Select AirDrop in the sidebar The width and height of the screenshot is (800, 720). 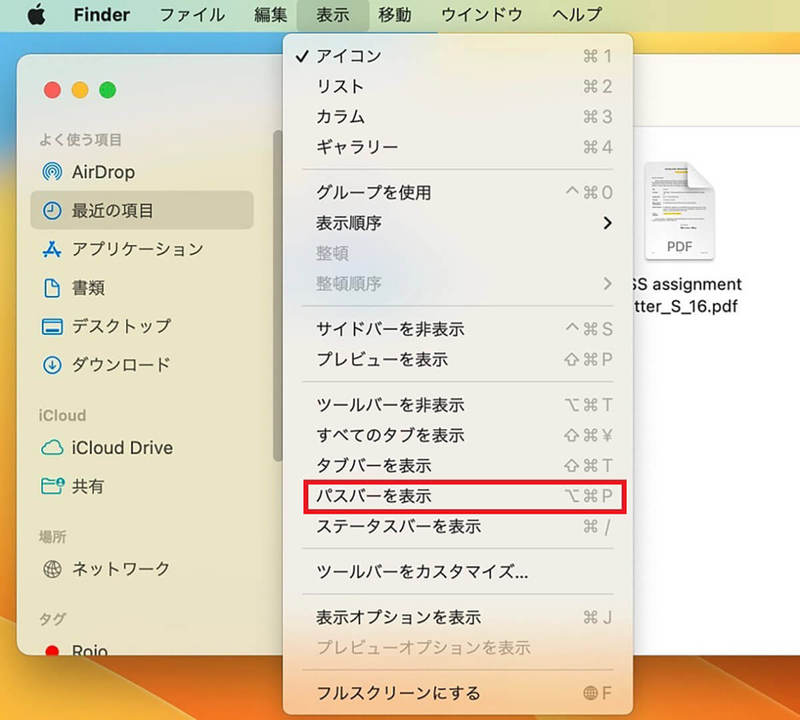142,172
